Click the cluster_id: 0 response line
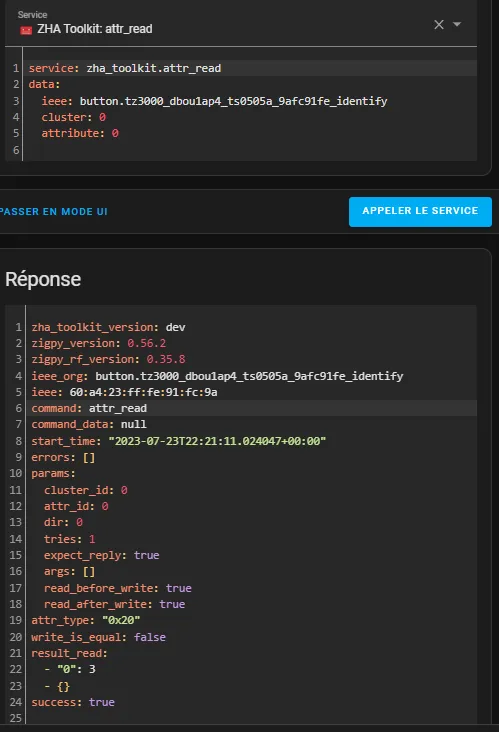 click(x=85, y=490)
